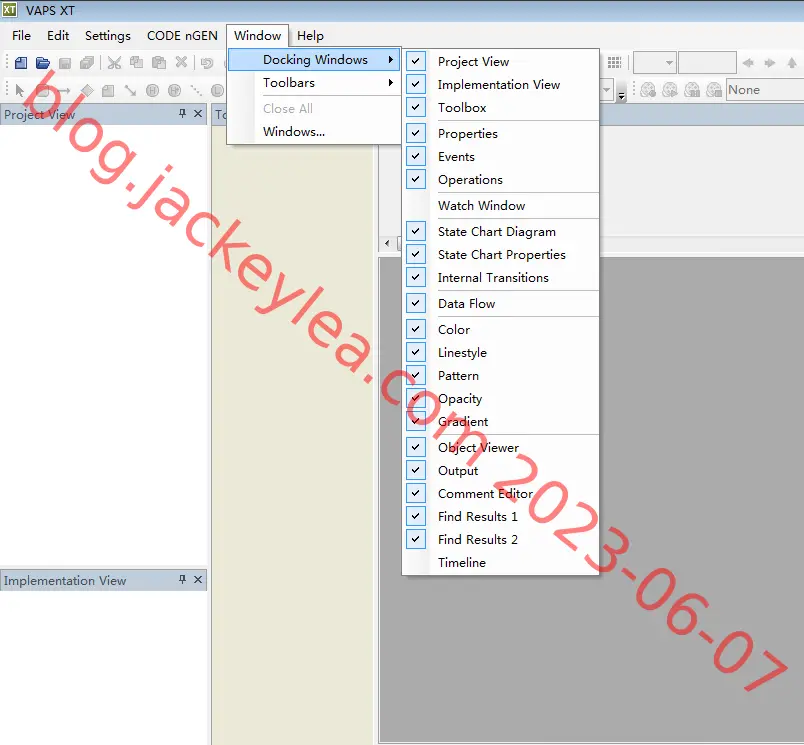Click the grid toggle toolbar icon
Viewport: 804px width, 745px height.
pyautogui.click(x=614, y=63)
